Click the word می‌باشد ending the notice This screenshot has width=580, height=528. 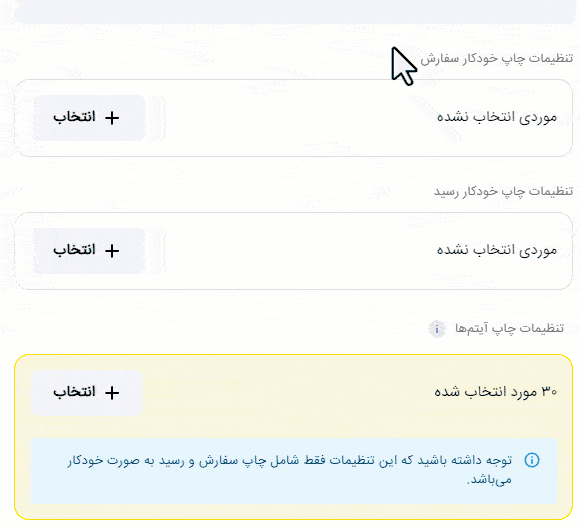pyautogui.click(x=489, y=480)
